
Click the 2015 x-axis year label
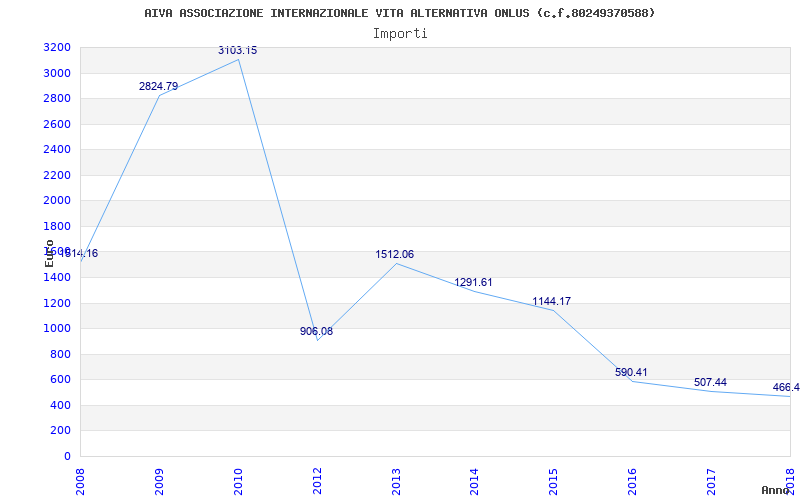click(554, 481)
